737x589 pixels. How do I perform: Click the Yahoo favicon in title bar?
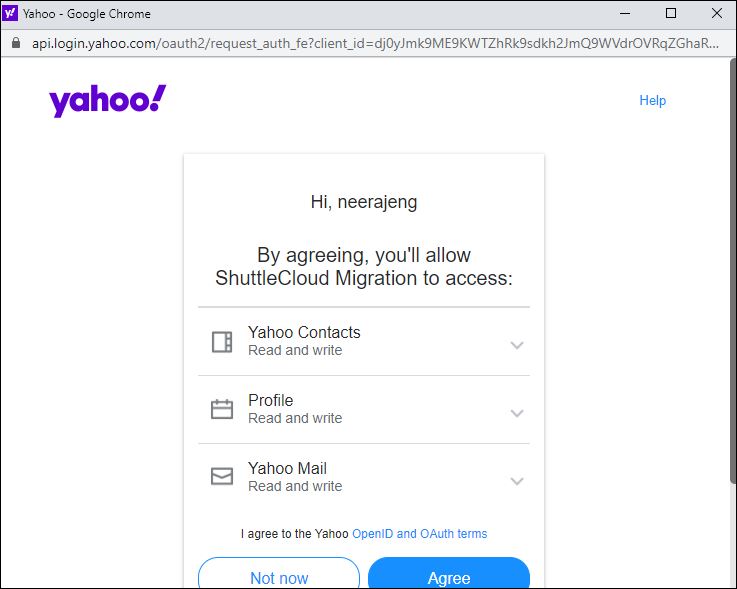tap(10, 14)
